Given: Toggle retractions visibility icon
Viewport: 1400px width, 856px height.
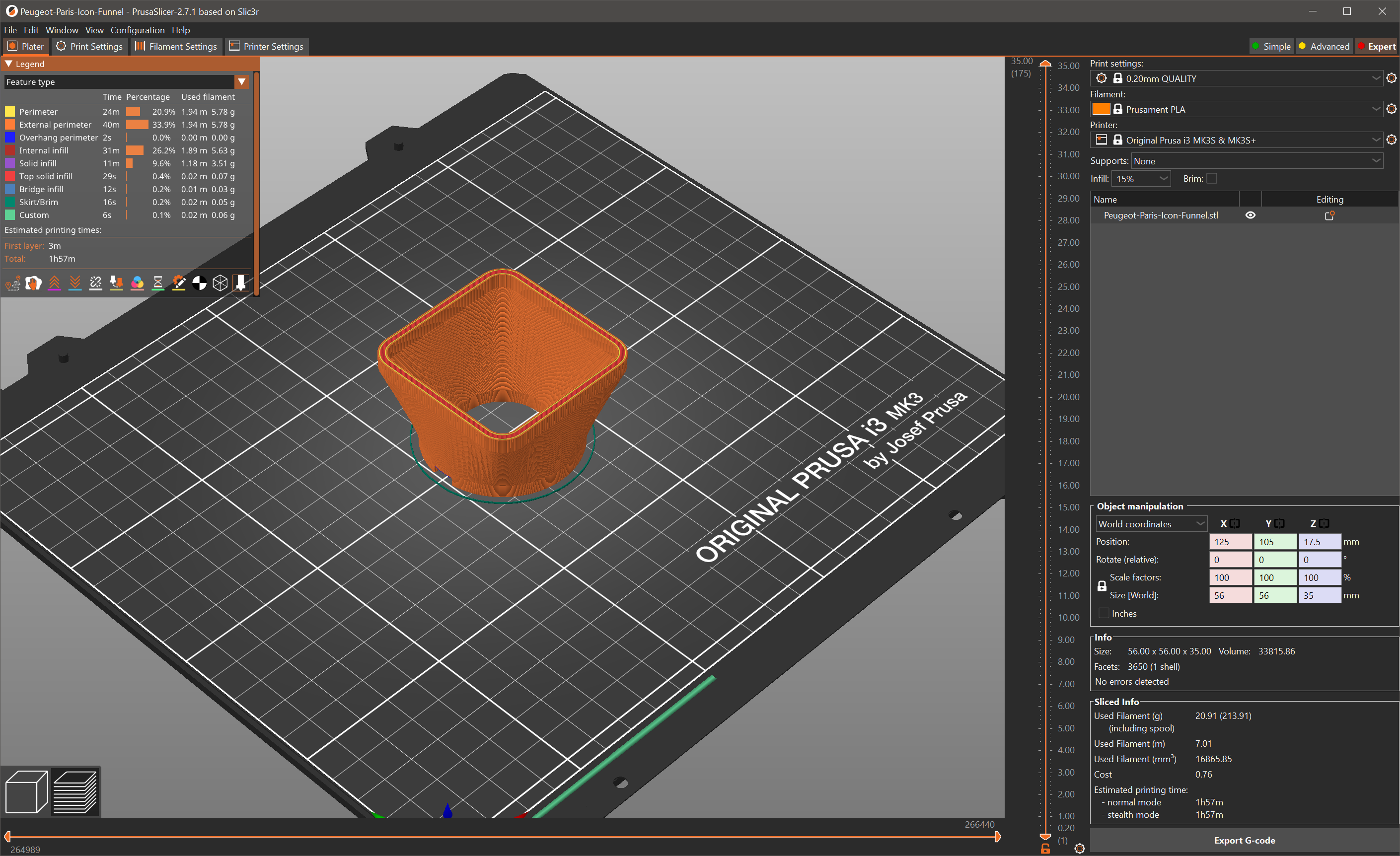Looking at the screenshot, I should 54,283.
